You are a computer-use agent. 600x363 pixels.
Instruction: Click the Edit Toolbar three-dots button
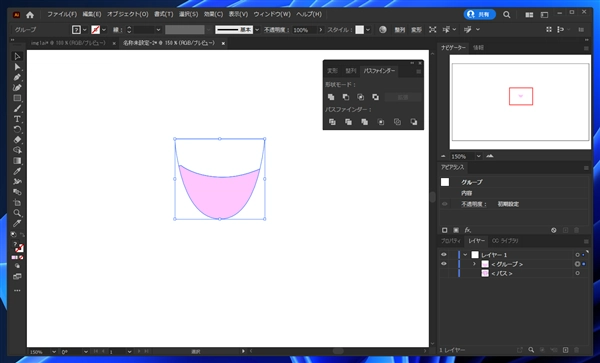(17, 291)
